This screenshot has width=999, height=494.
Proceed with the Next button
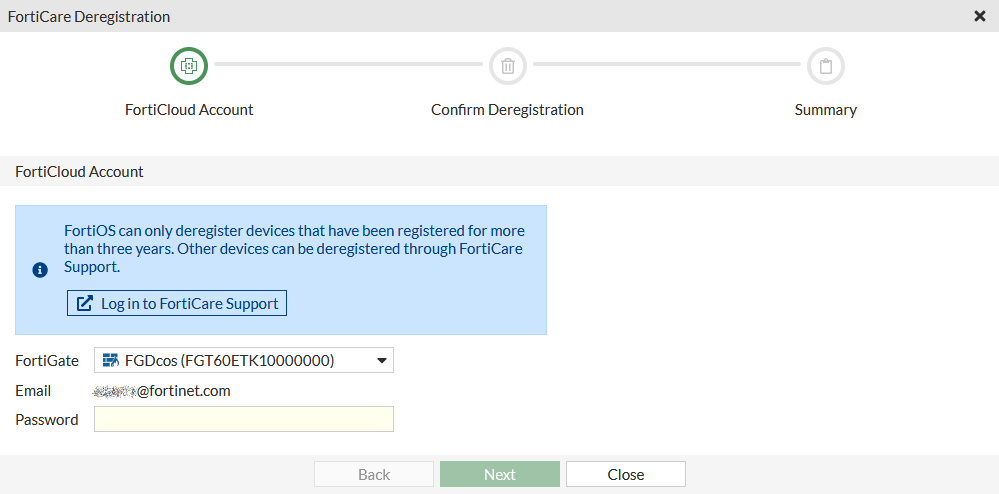click(499, 474)
